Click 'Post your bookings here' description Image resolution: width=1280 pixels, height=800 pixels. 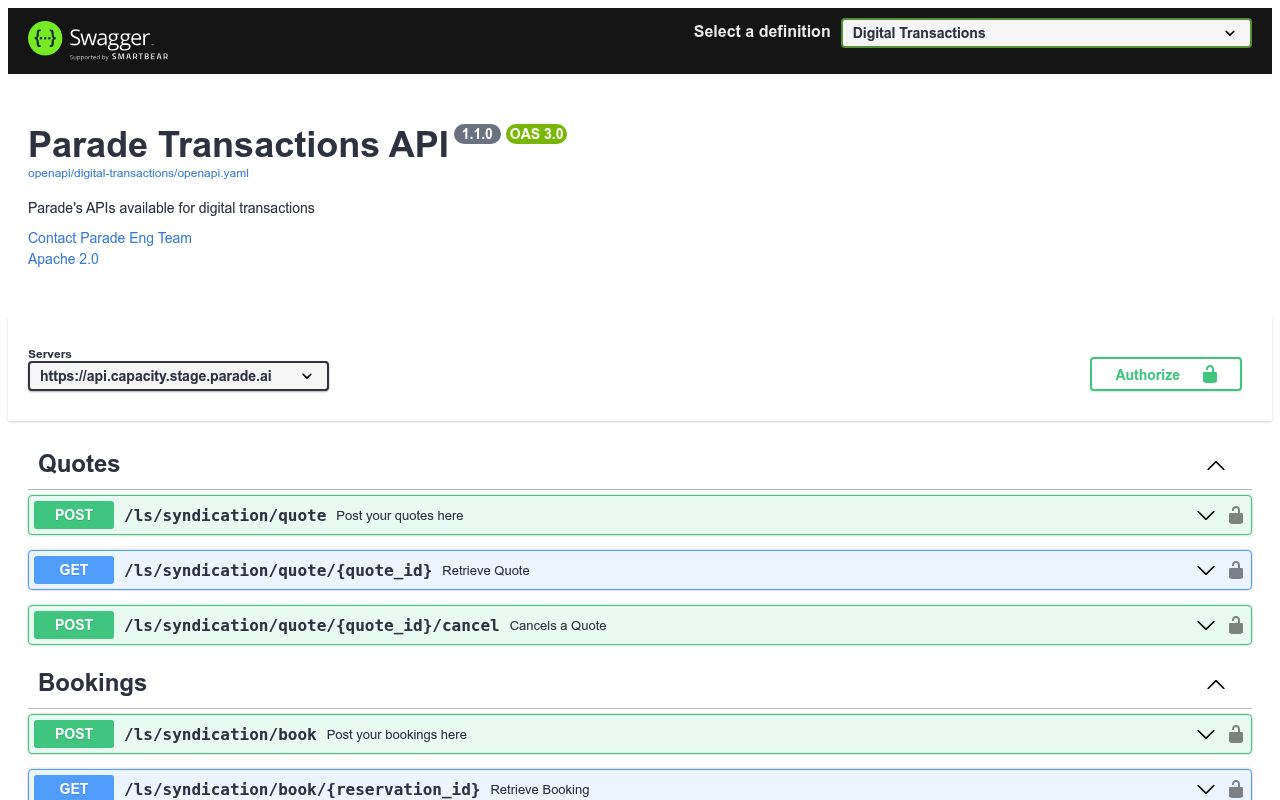tap(397, 735)
